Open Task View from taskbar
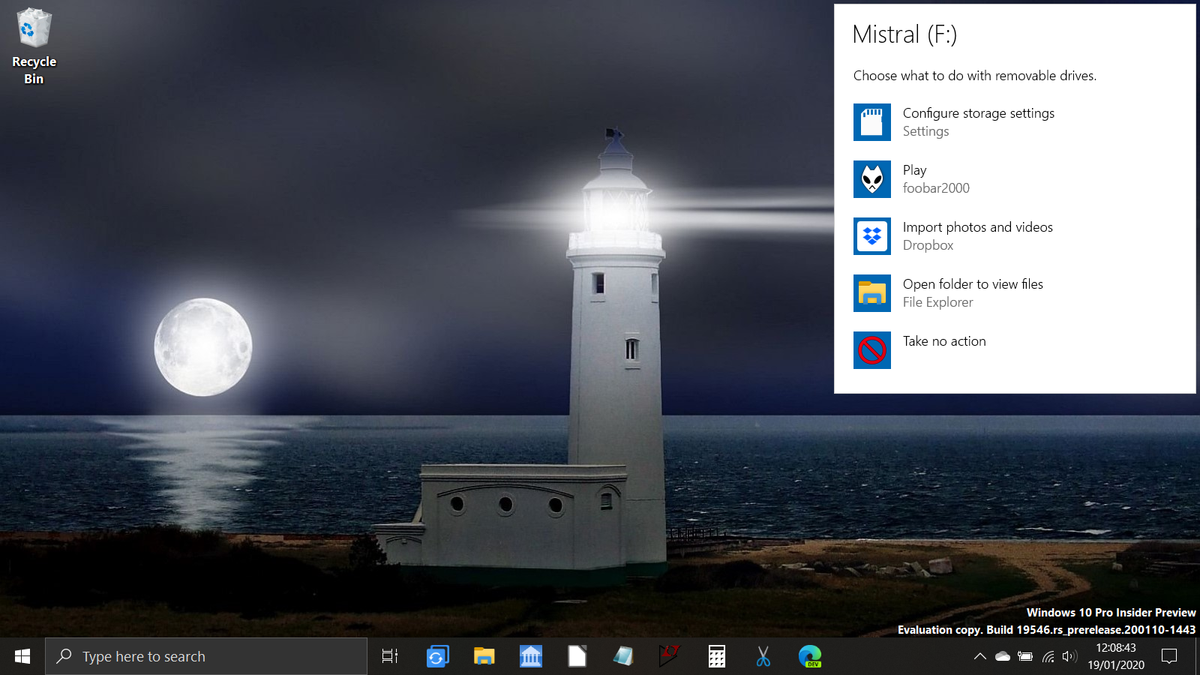1200x675 pixels. (x=390, y=656)
